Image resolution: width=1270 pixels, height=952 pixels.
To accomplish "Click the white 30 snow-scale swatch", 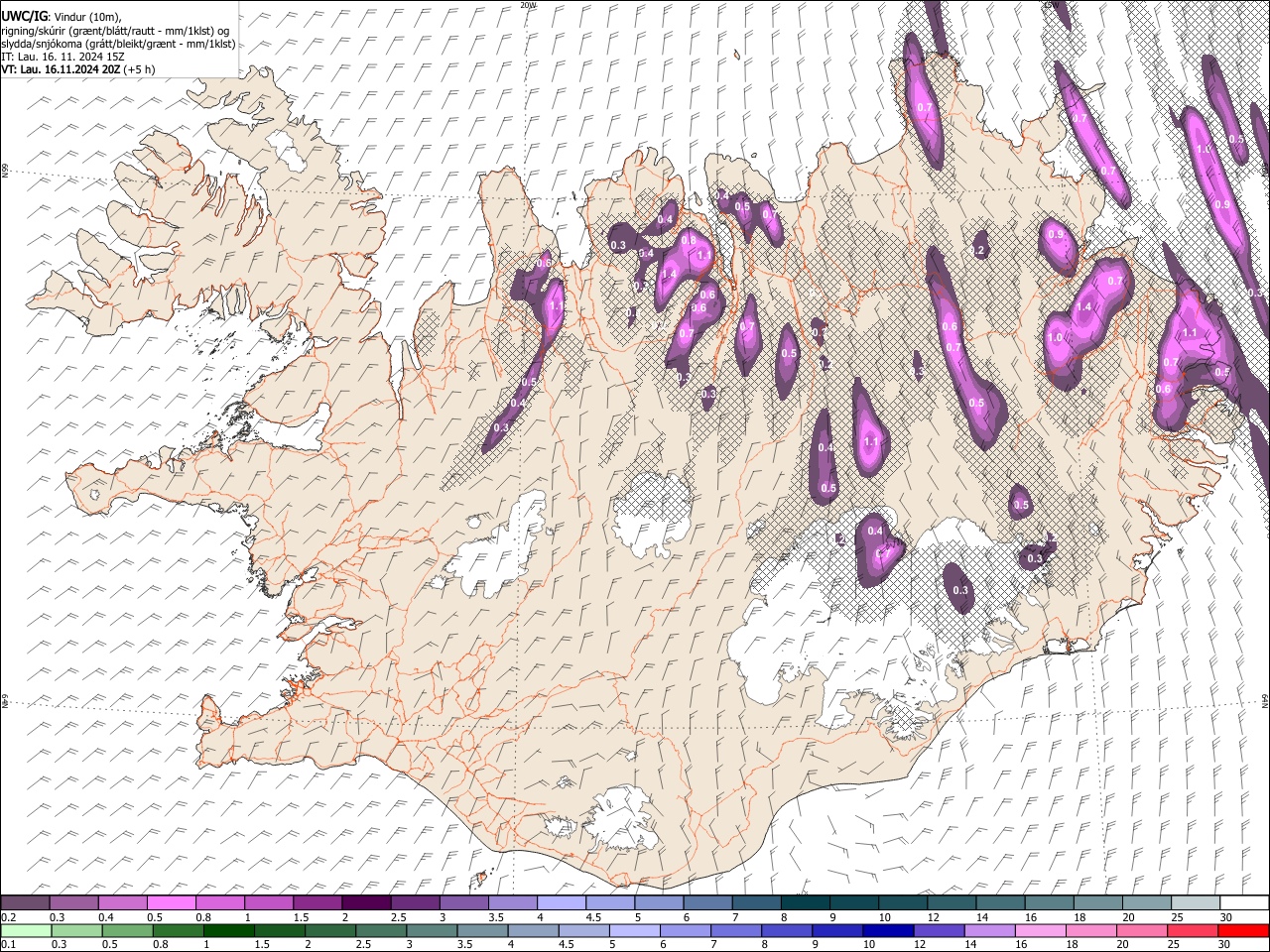I will tap(1244, 903).
